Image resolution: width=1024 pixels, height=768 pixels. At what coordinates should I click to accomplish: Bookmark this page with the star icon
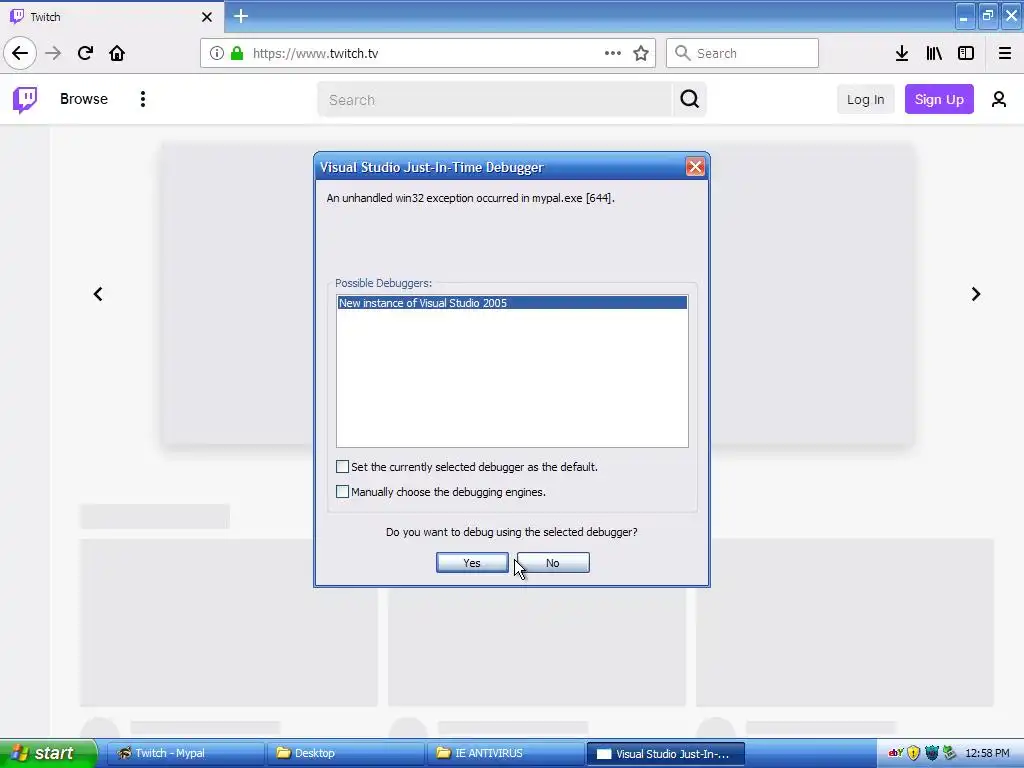pyautogui.click(x=641, y=53)
